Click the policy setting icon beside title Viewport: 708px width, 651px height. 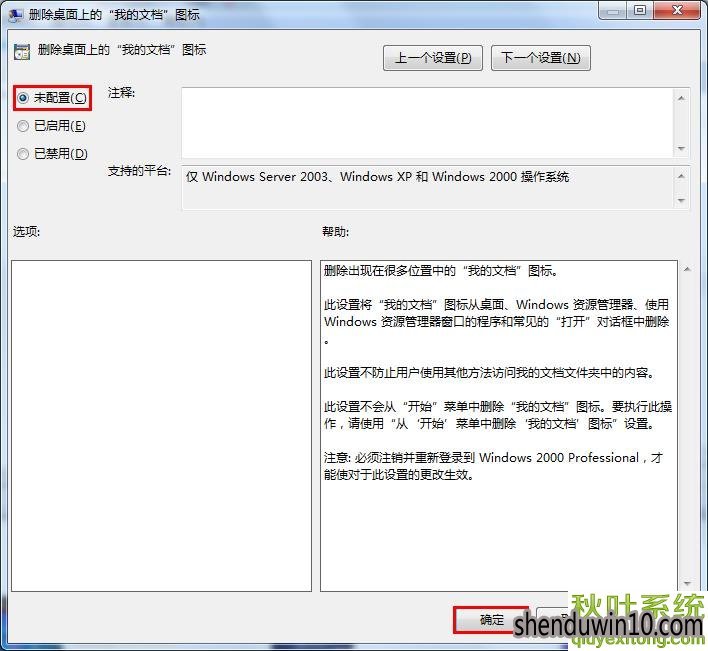coord(22,52)
